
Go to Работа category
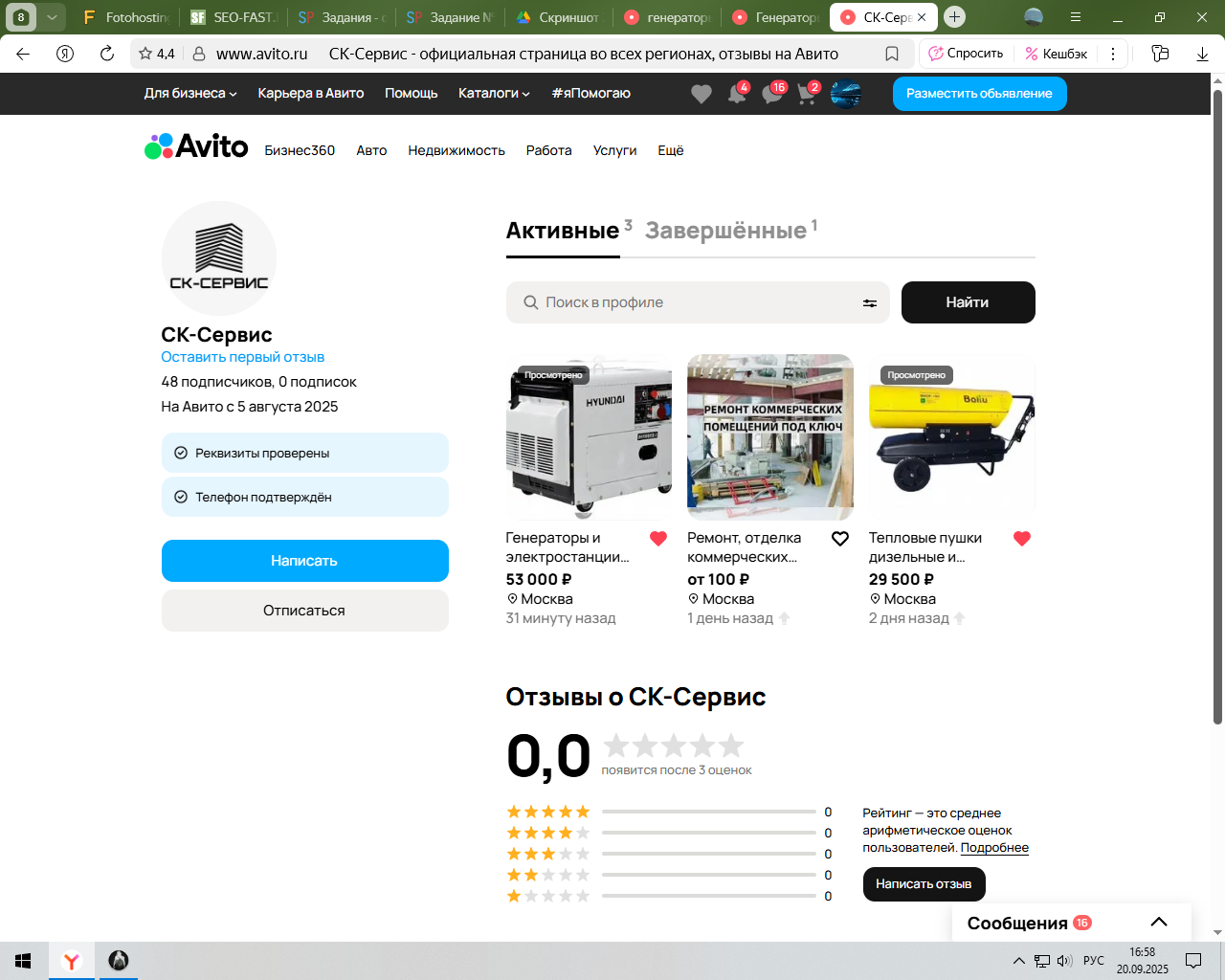548,150
